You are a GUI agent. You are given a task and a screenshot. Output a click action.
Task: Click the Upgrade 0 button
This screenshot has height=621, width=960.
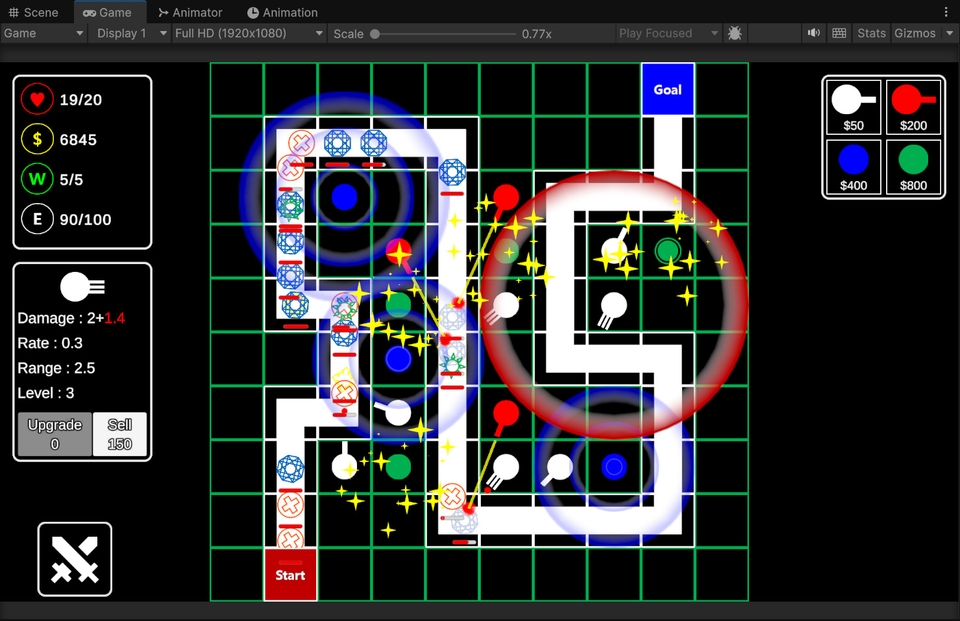[x=54, y=434]
